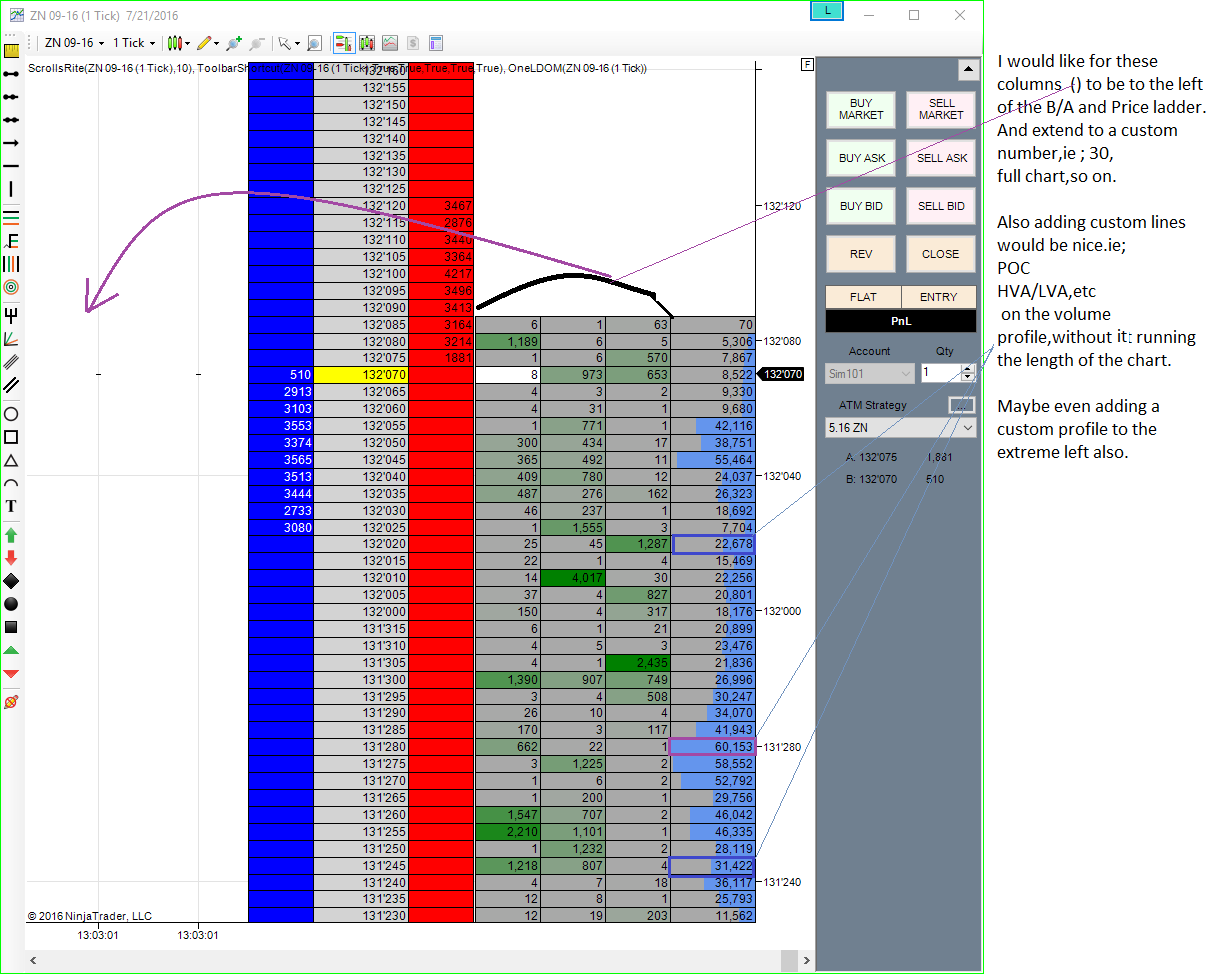The width and height of the screenshot is (1208, 974).
Task: Click the 4,017 dark green volume cell
Action: pos(573,578)
